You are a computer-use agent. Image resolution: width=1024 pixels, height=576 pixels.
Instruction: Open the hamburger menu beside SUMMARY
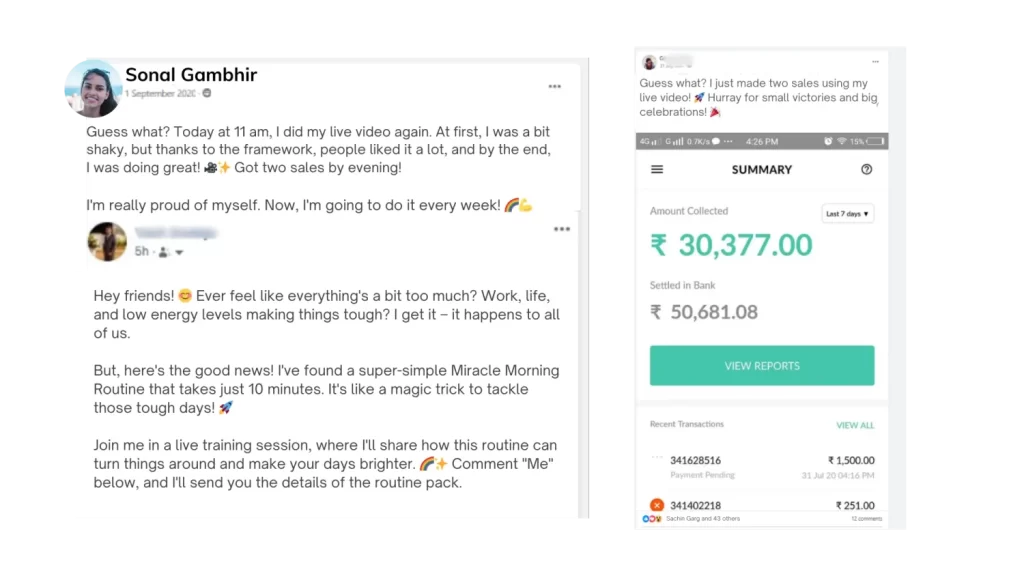657,169
